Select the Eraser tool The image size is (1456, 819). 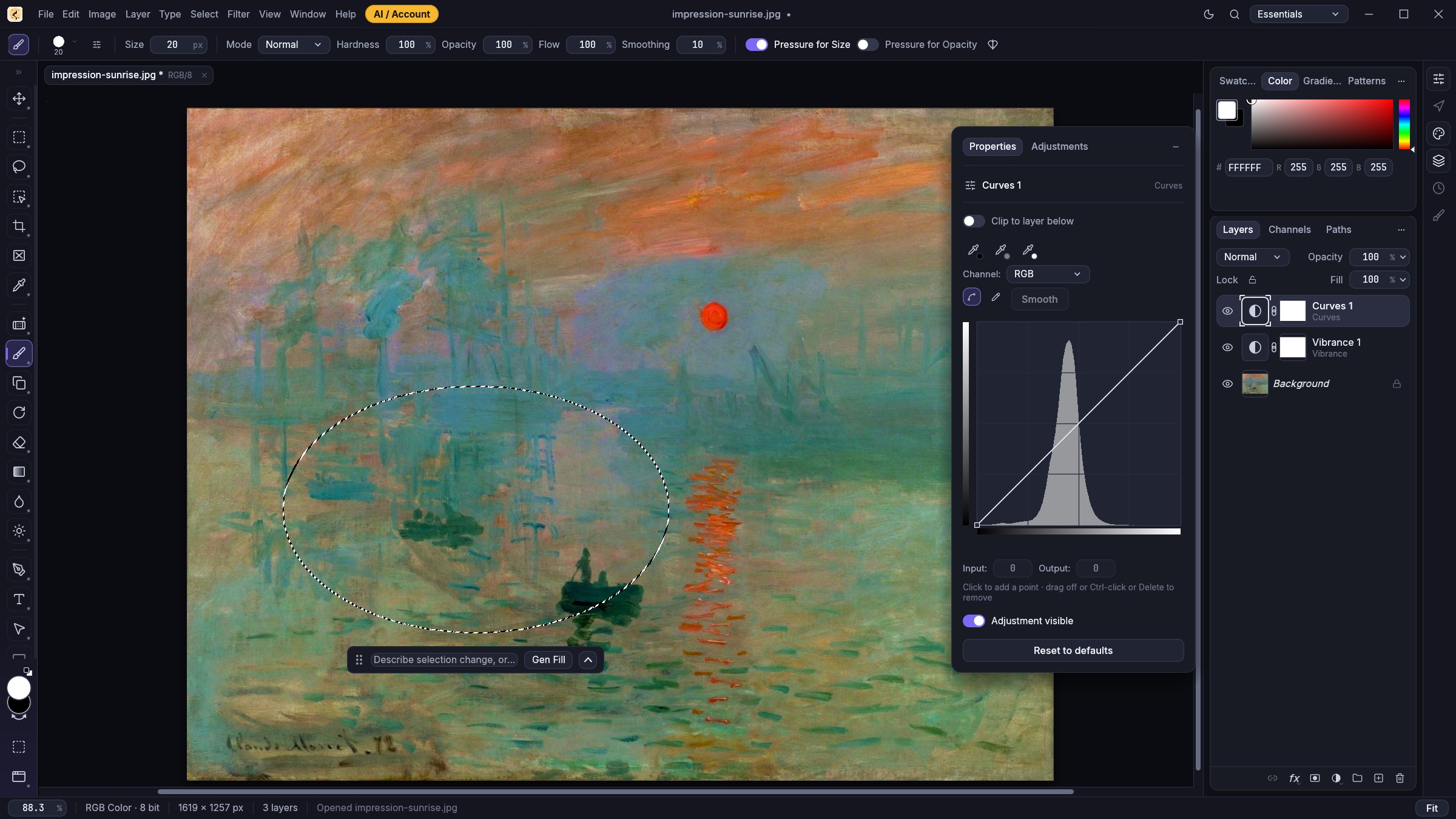[19, 443]
